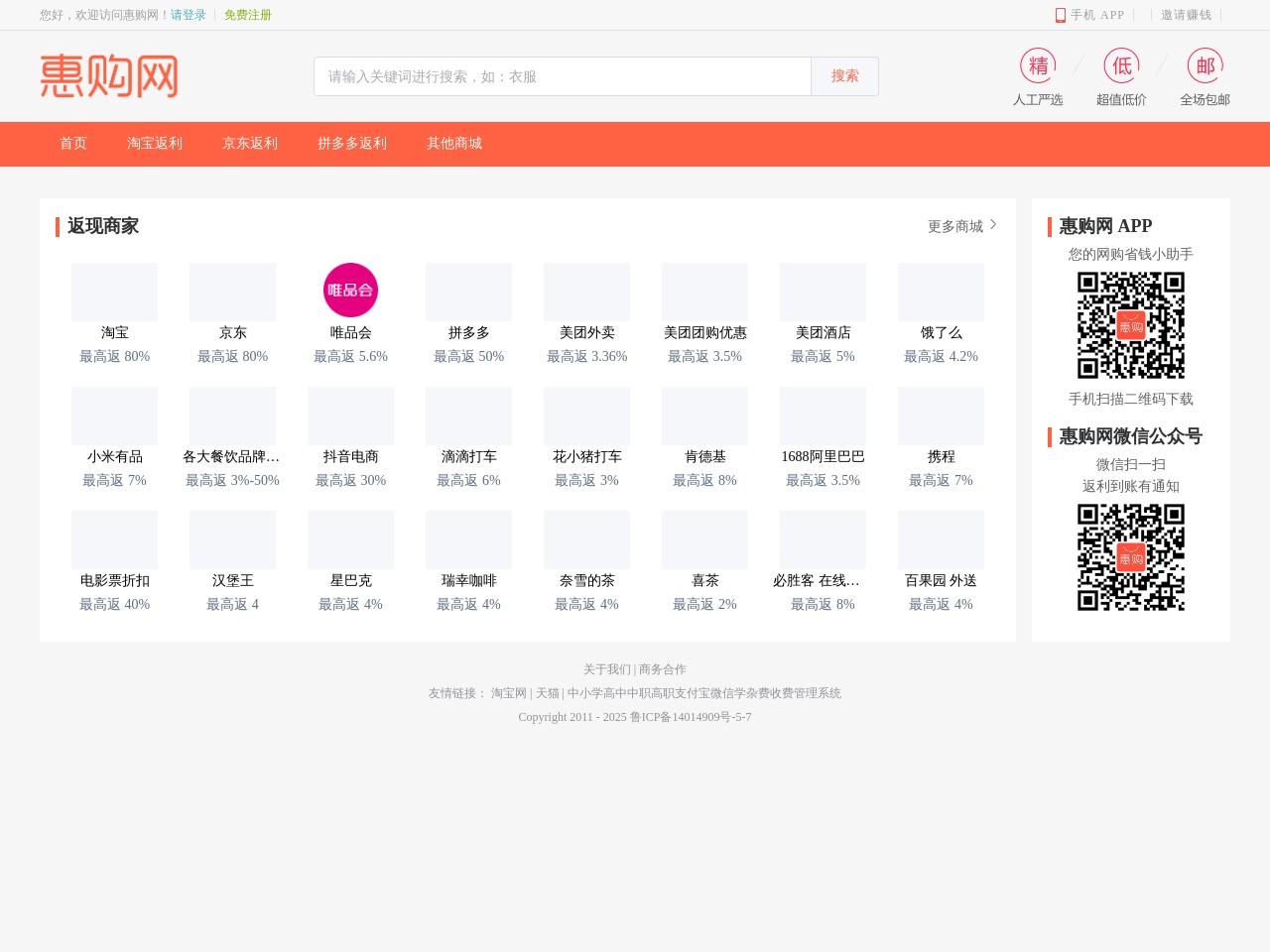This screenshot has height=952, width=1270.
Task: Open the 其他商城 nav tab
Action: point(454,144)
